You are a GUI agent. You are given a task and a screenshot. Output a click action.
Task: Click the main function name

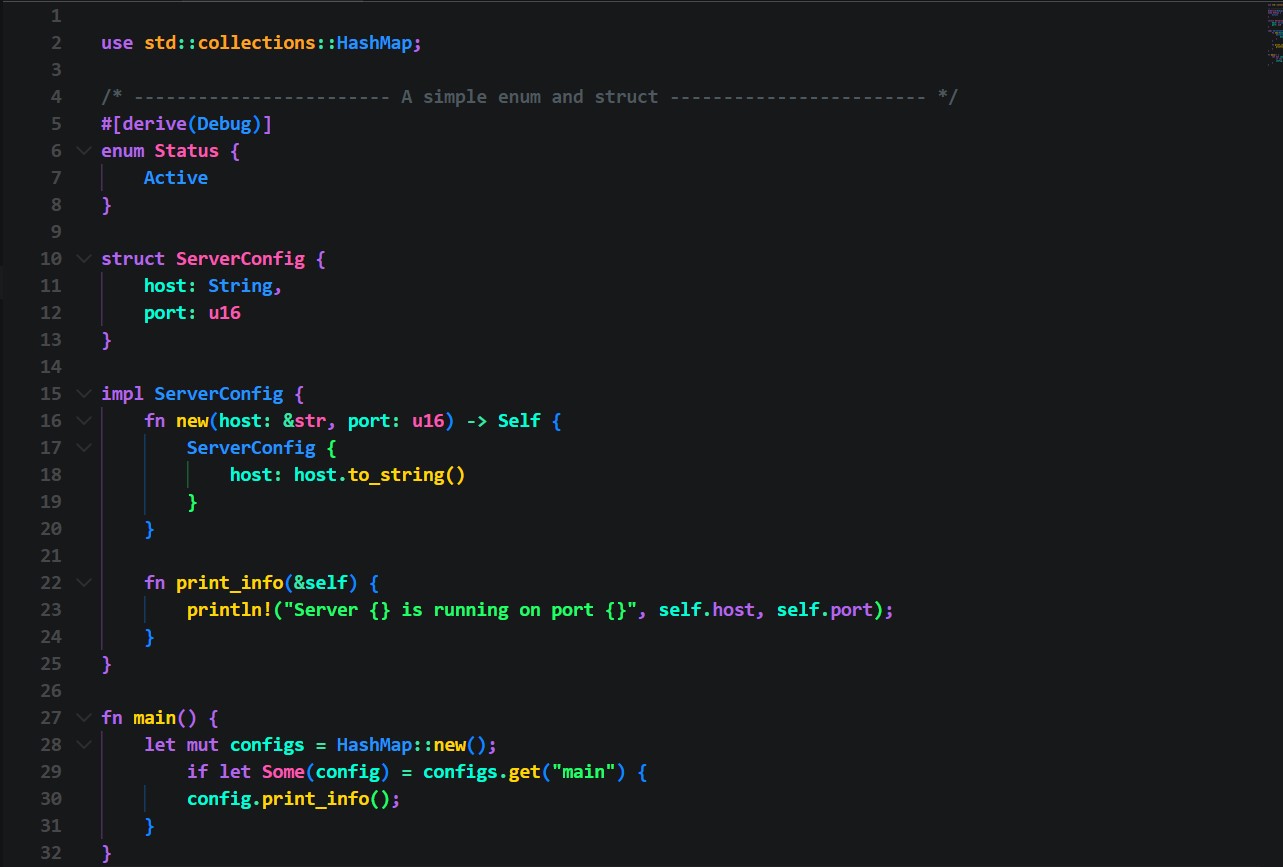(155, 718)
